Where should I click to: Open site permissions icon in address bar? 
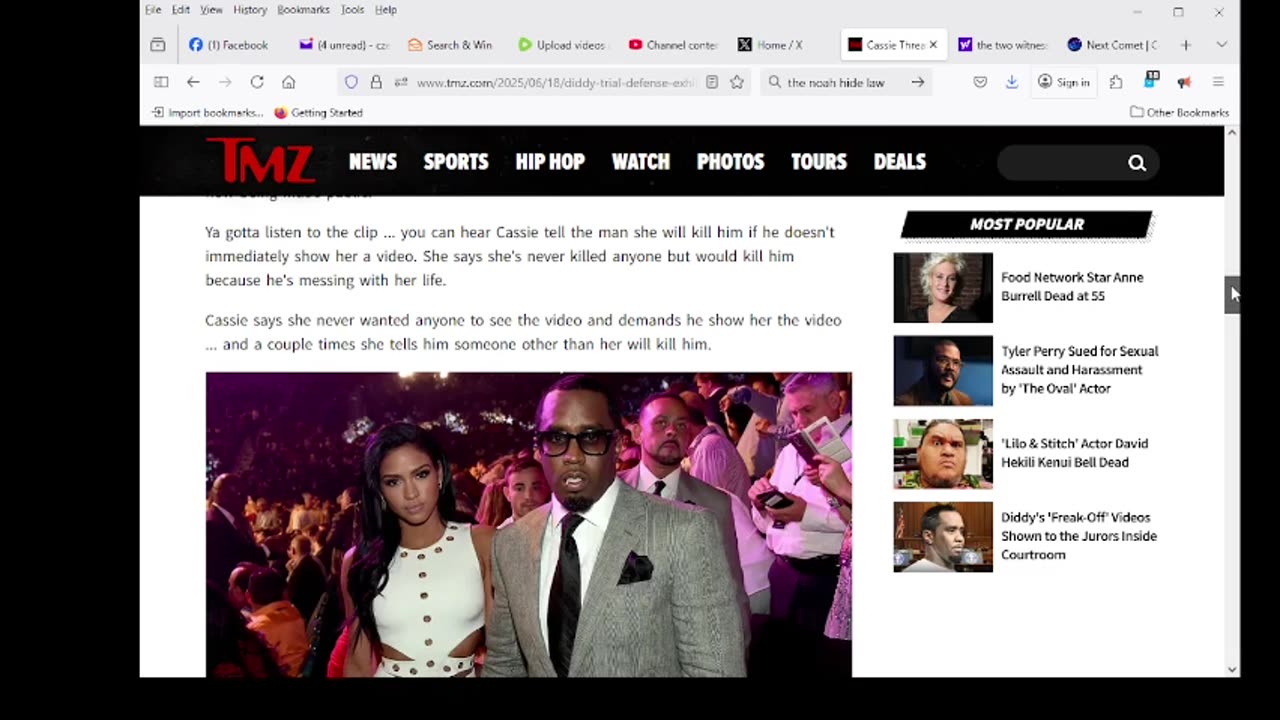coord(400,82)
